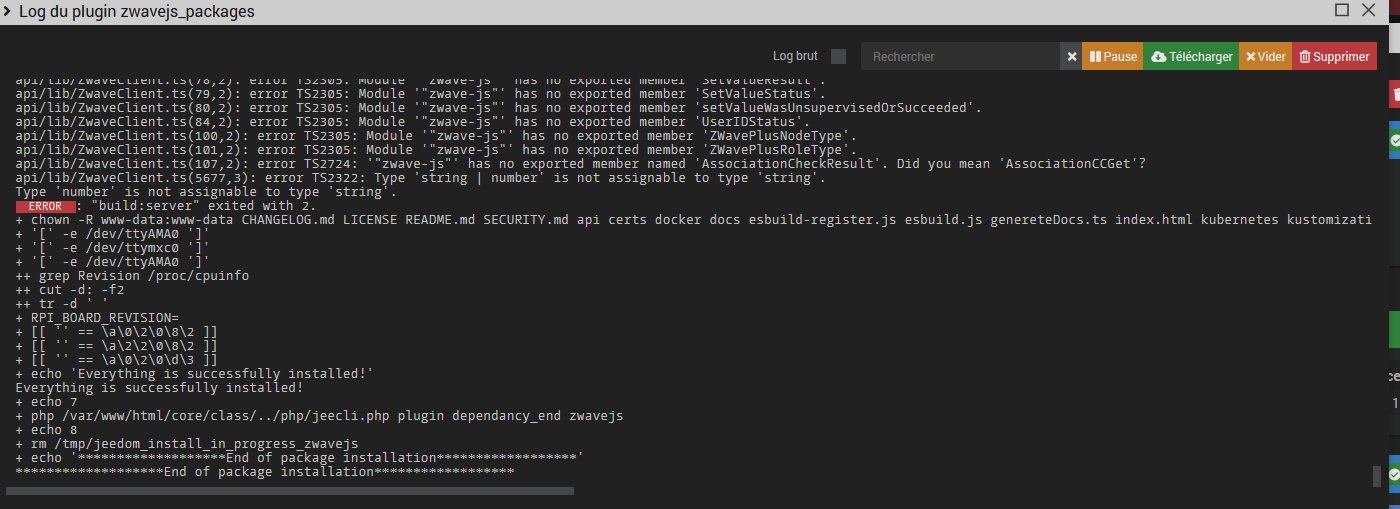Click the upper green check icon at the right edge
1400x509 pixels.
pos(1395,141)
